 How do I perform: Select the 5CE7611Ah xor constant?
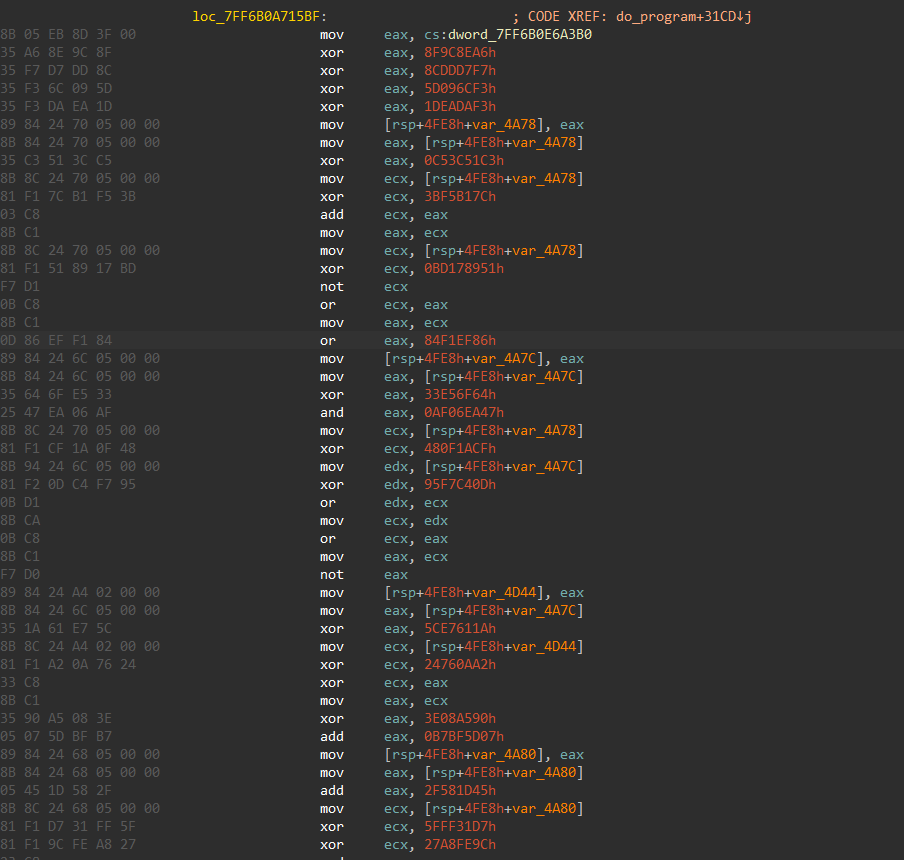coord(461,629)
